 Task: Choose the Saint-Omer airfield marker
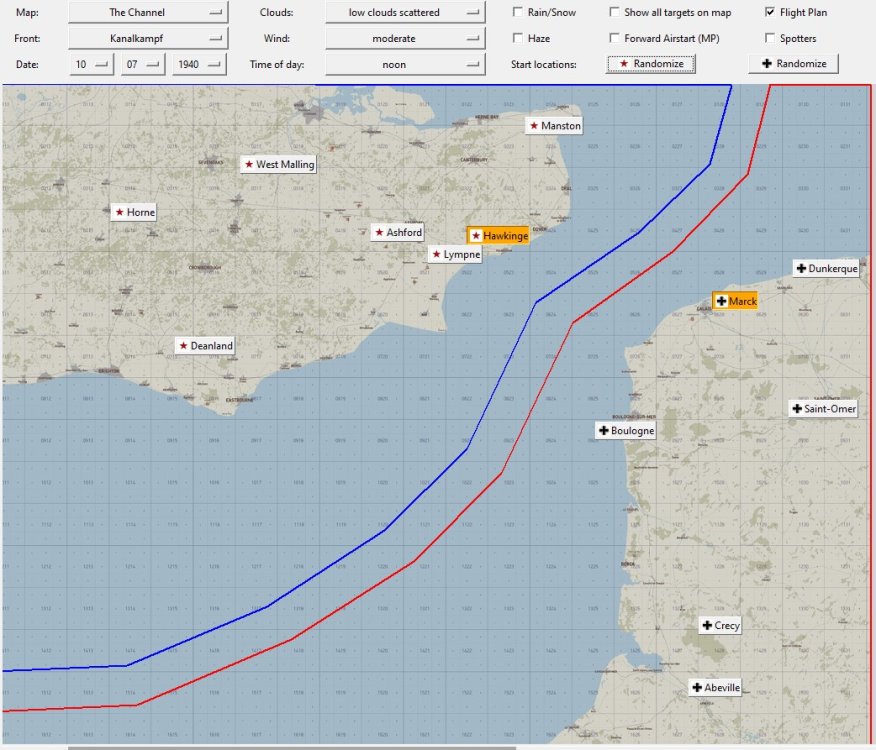click(824, 408)
